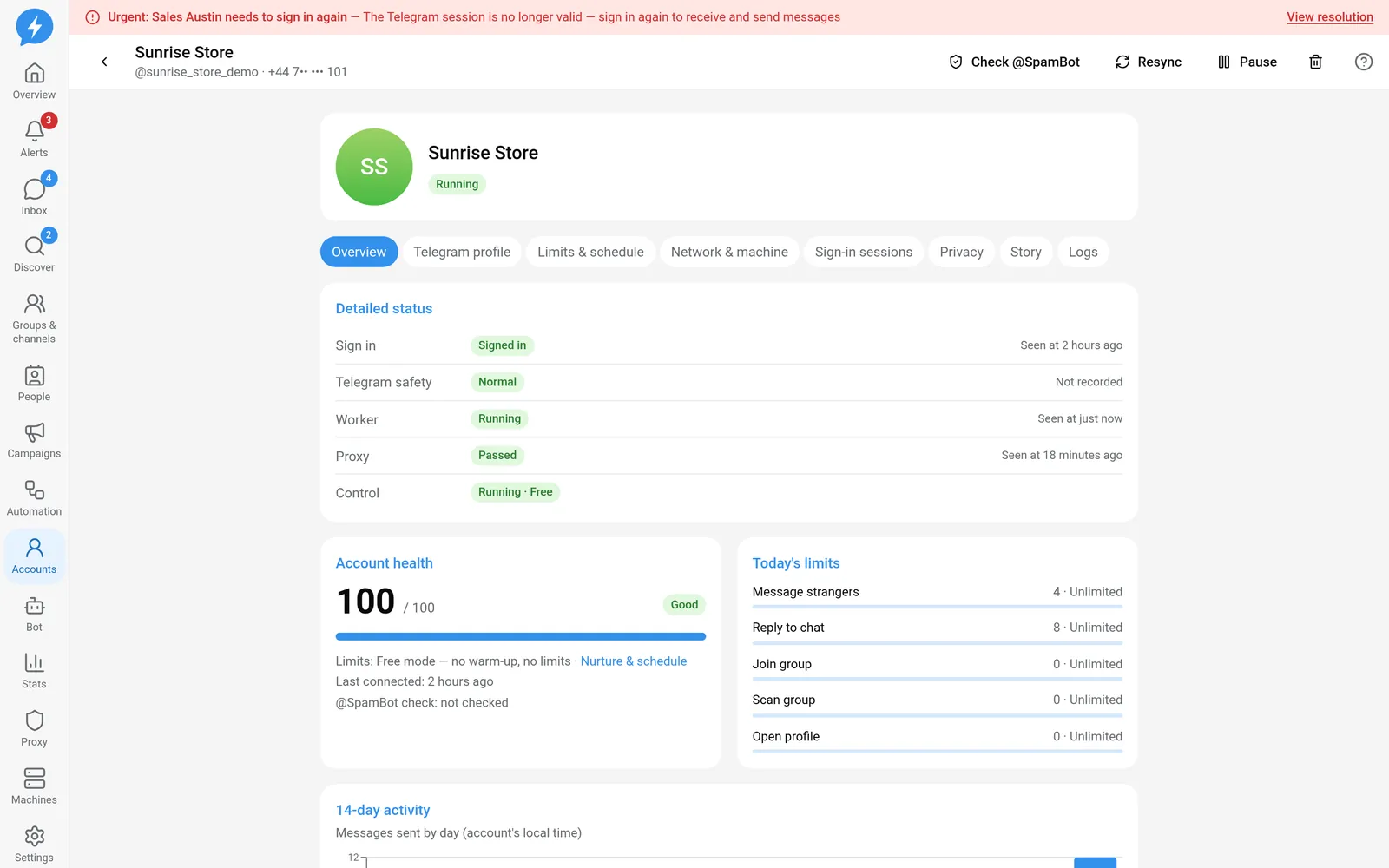Viewport: 1389px width, 868px height.
Task: Open the Machines section
Action: click(34, 787)
